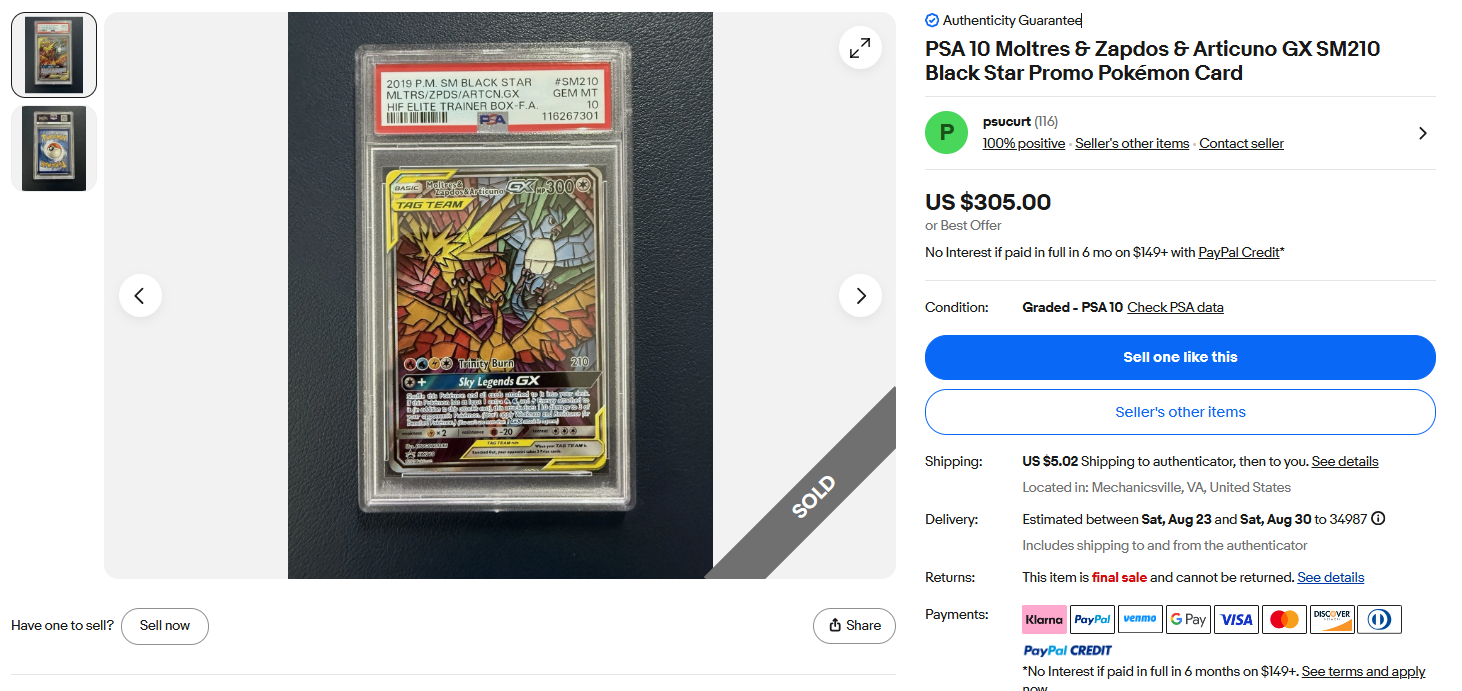The height and width of the screenshot is (691, 1462).
Task: Show the next listing photo
Action: [x=860, y=296]
